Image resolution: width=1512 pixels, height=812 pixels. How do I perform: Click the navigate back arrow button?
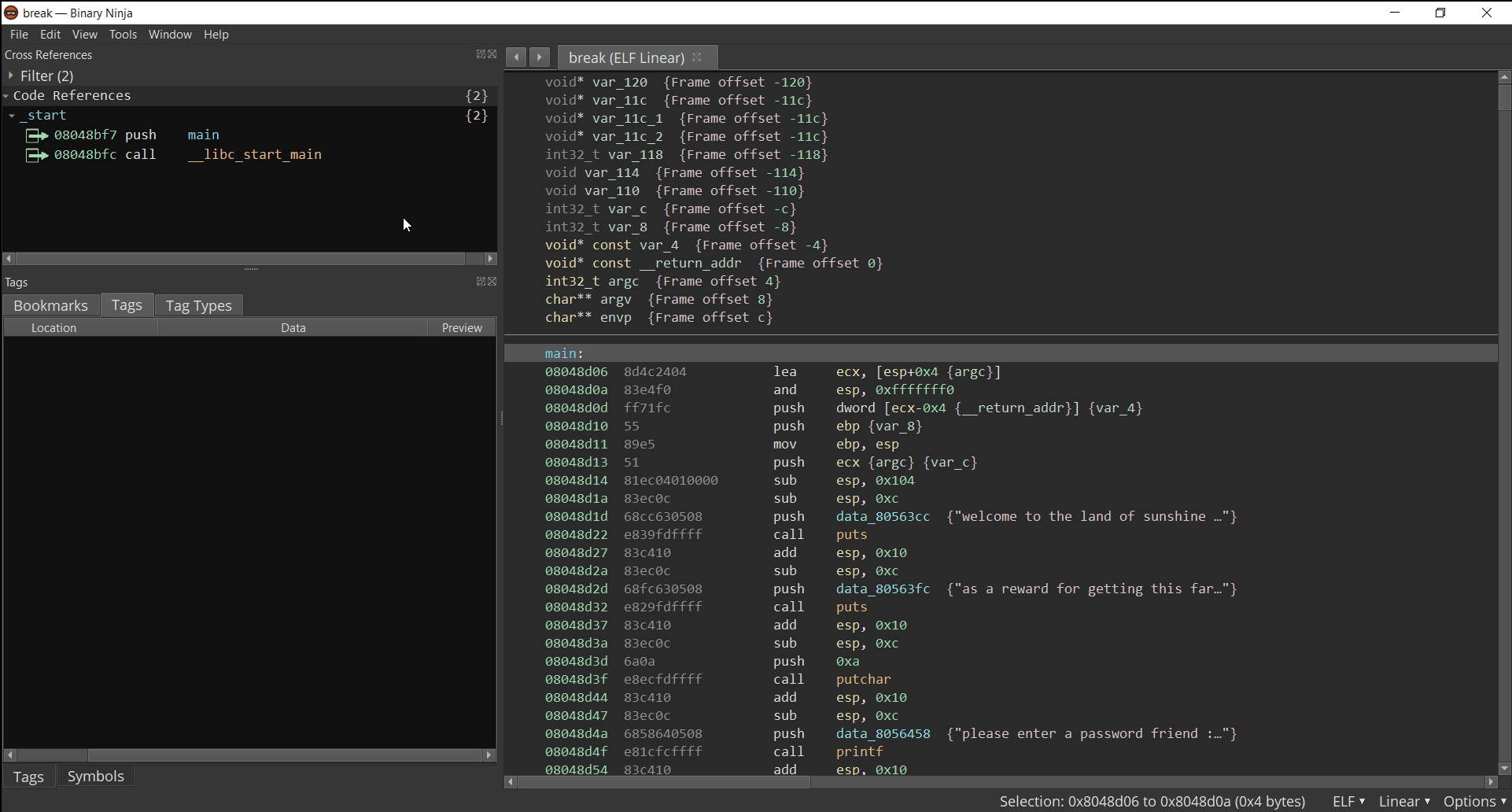pos(516,57)
